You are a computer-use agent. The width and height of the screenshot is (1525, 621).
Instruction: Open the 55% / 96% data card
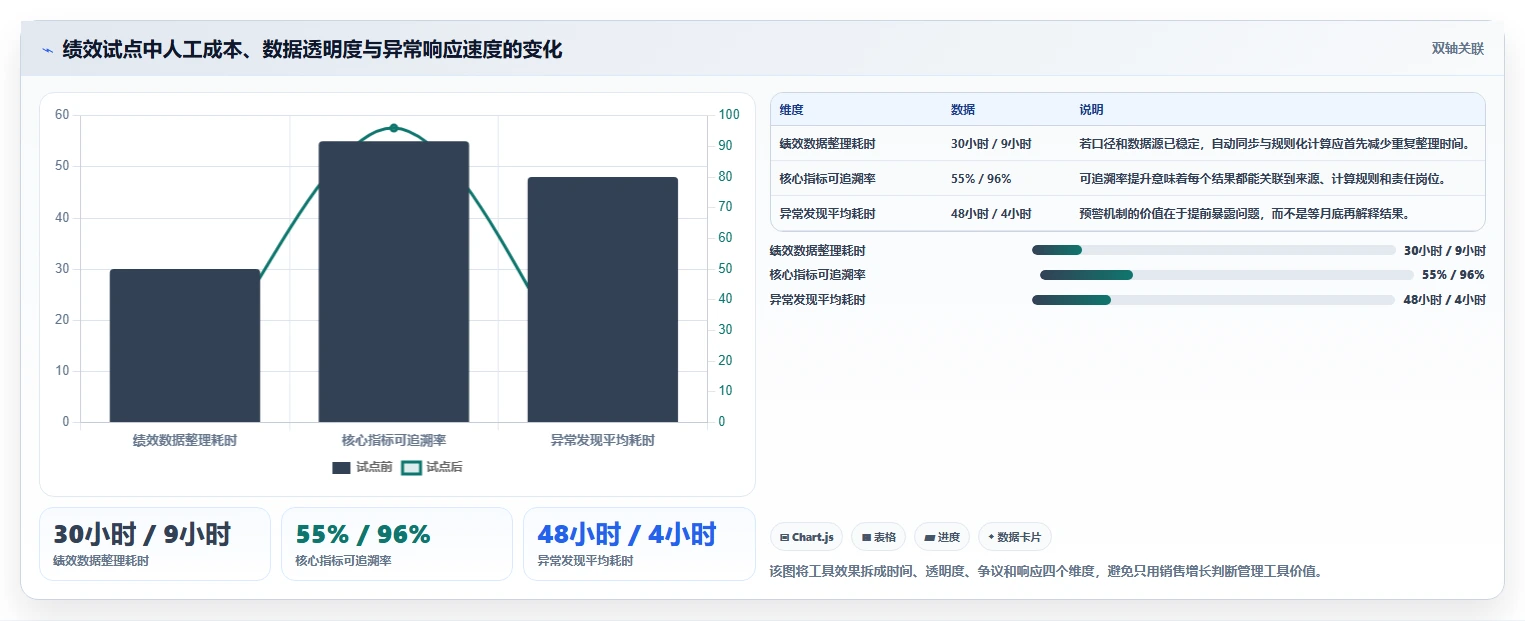tap(397, 544)
